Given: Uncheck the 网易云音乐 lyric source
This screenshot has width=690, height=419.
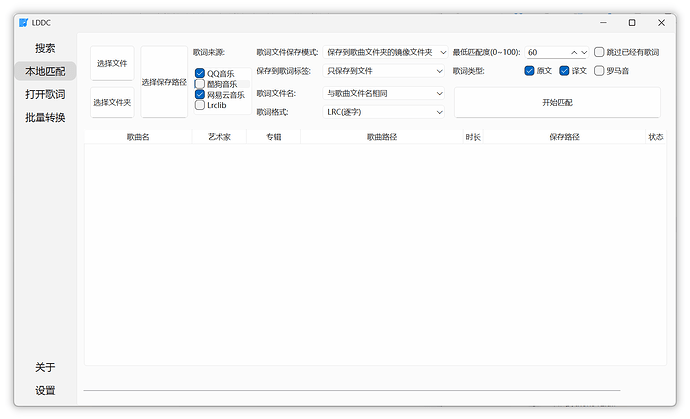Looking at the screenshot, I should coord(200,95).
